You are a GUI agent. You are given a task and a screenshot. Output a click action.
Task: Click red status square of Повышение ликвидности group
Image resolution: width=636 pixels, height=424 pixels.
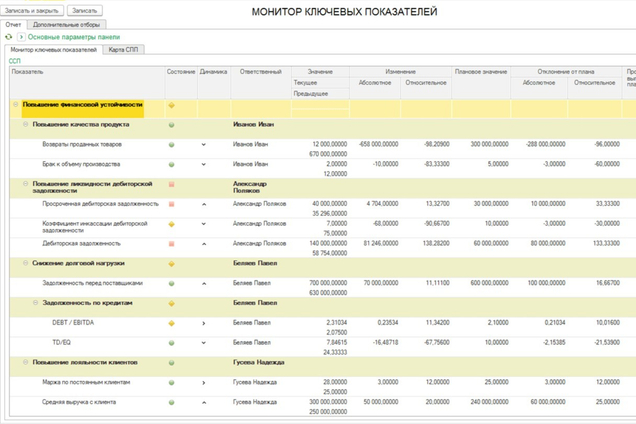(172, 184)
